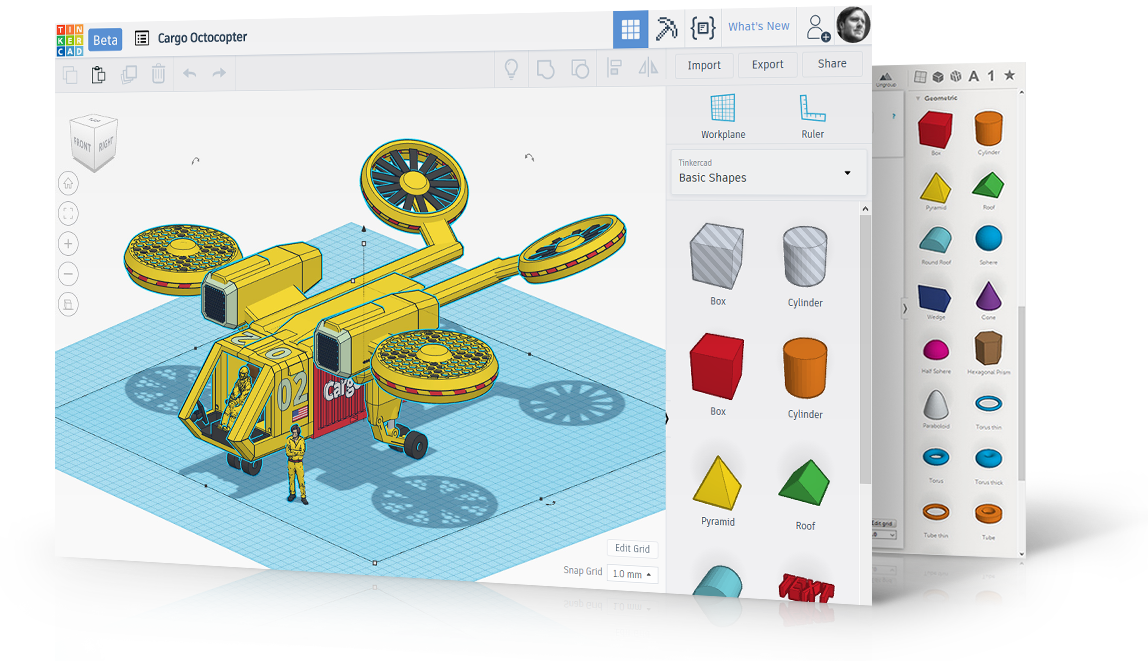
Task: Click the Copy icon in the toolbar
Action: point(70,75)
